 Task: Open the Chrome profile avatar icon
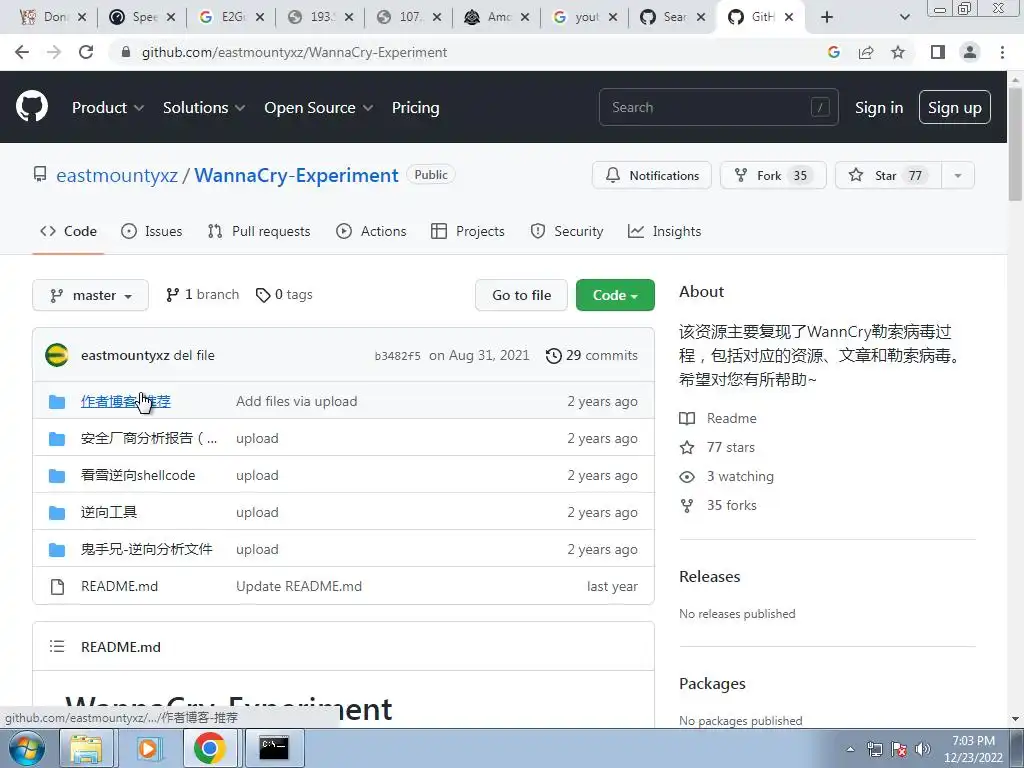(x=970, y=52)
